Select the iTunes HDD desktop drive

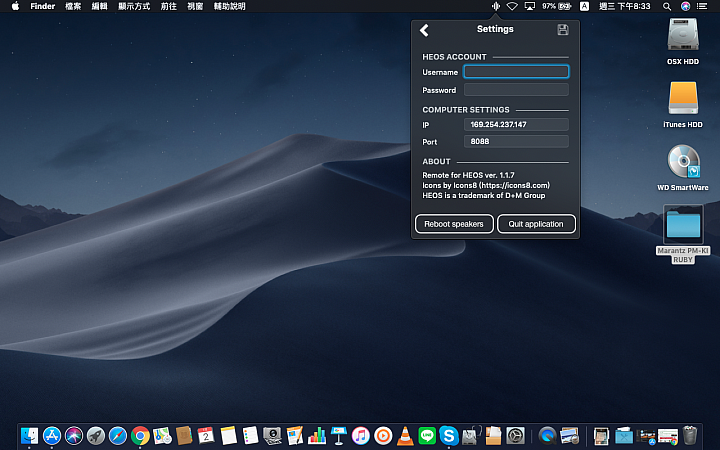coord(683,105)
